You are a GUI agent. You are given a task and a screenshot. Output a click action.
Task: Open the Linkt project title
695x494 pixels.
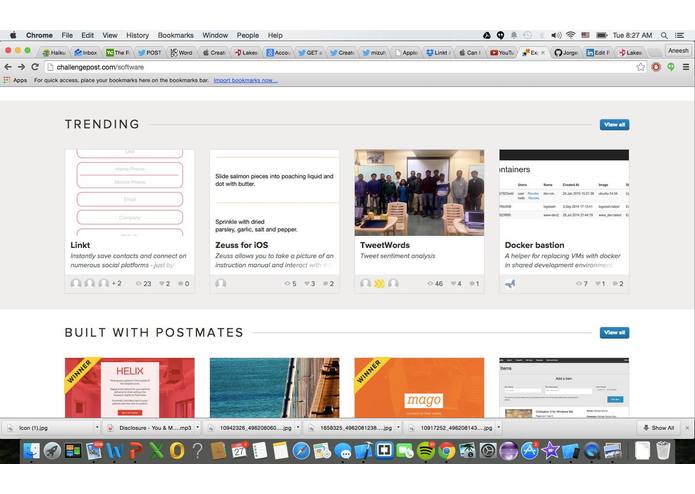point(80,245)
